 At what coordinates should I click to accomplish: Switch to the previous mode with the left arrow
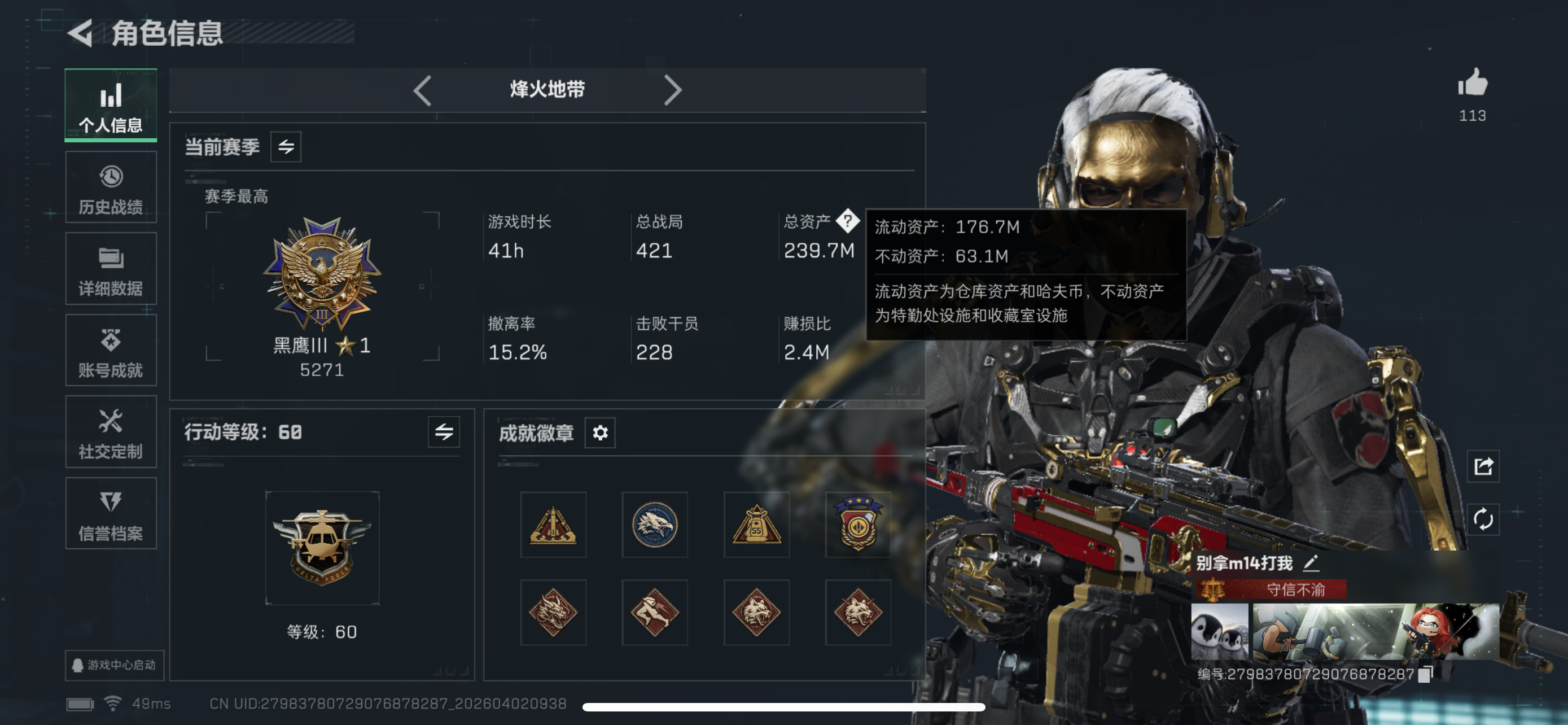(x=422, y=91)
